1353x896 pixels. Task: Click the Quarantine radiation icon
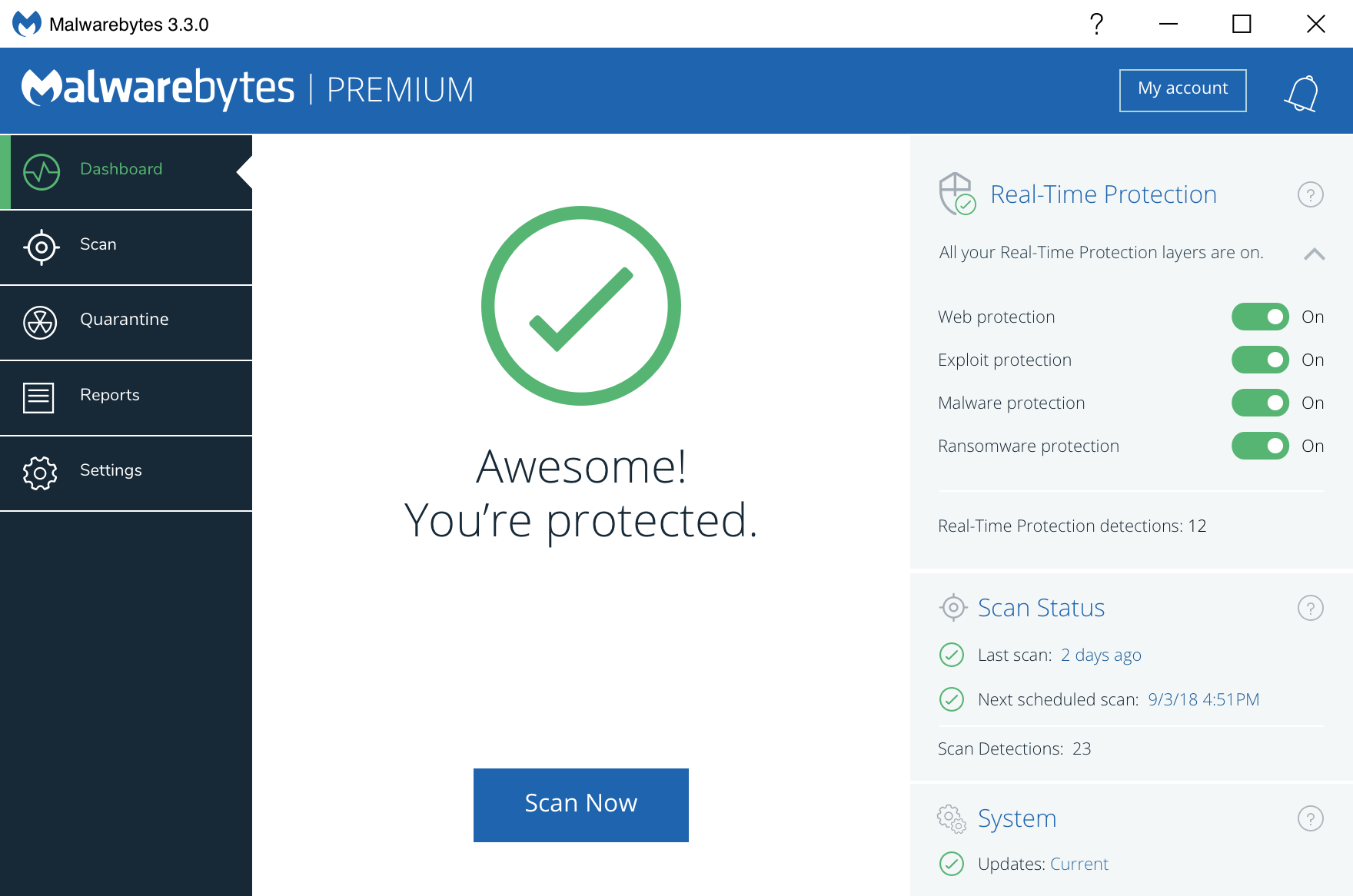pyautogui.click(x=40, y=323)
